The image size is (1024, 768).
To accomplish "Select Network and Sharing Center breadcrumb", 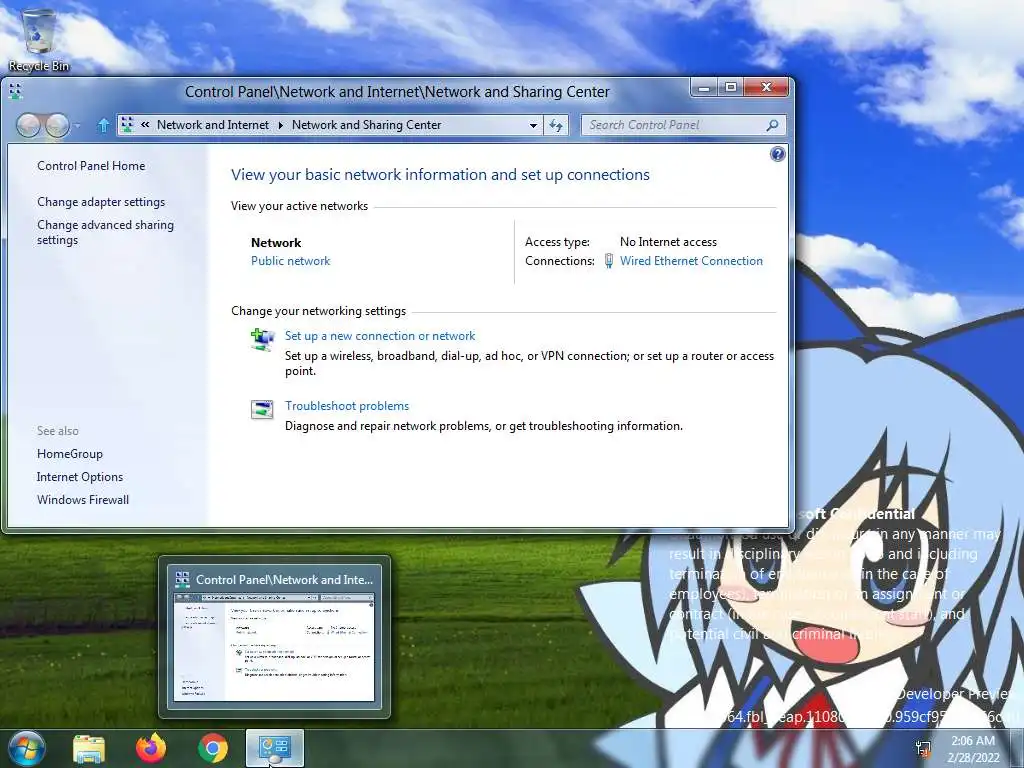I will point(366,125).
